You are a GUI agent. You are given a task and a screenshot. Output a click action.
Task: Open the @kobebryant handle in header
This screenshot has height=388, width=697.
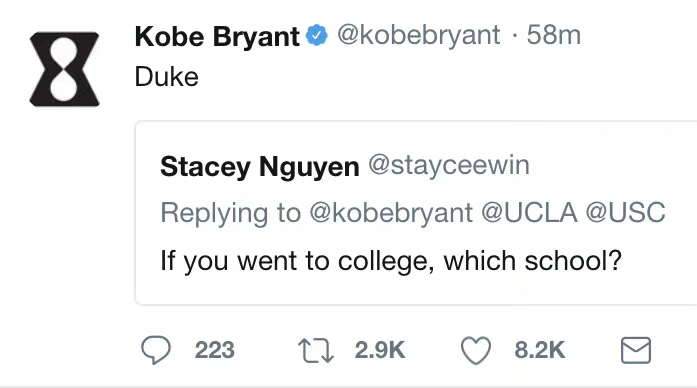click(x=419, y=35)
